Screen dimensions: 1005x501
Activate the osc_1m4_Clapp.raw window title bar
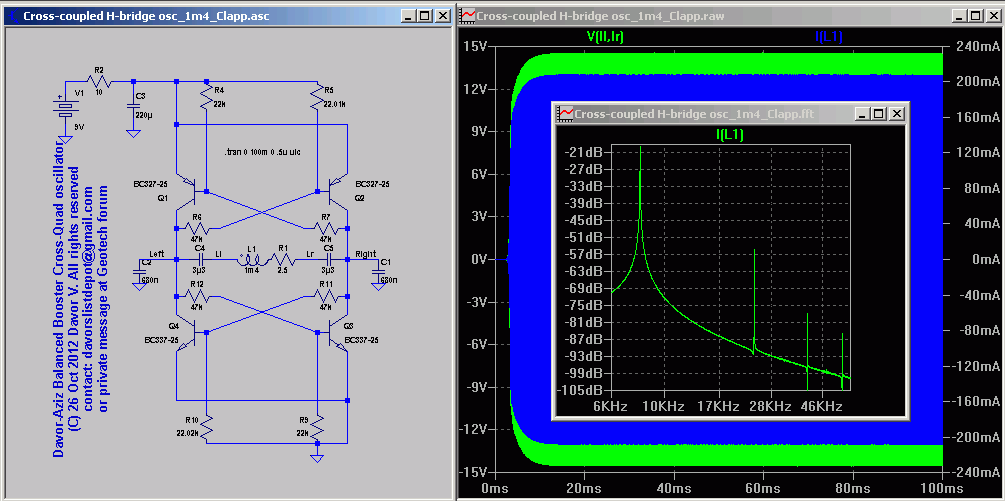700,16
